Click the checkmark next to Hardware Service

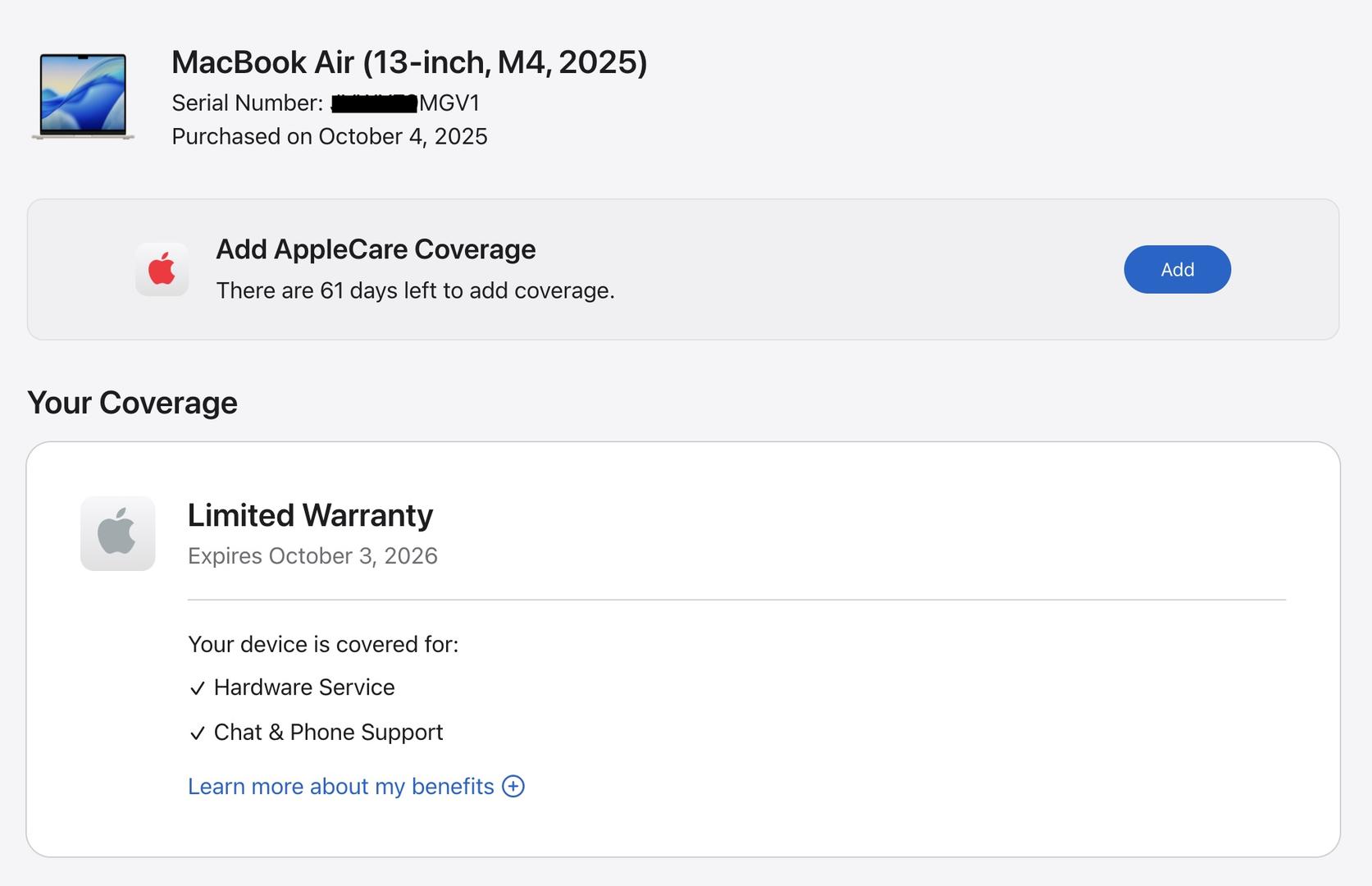pos(197,688)
